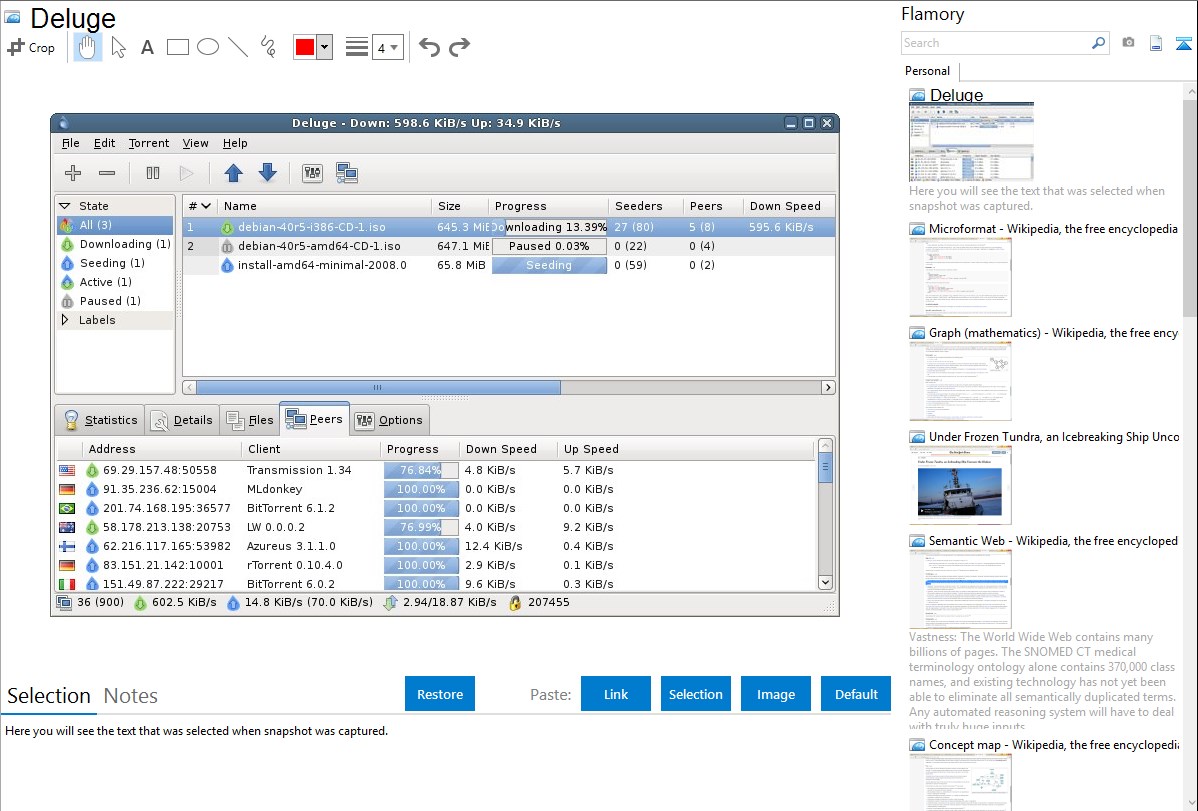This screenshot has width=1198, height=811.
Task: Click the Selection paste button
Action: click(x=695, y=694)
